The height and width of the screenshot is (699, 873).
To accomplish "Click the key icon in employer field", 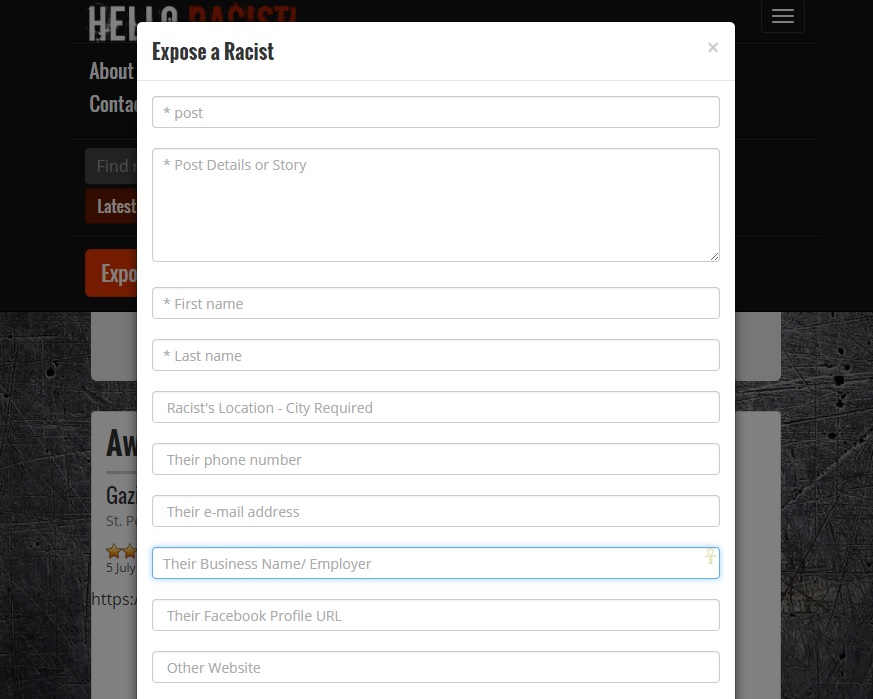I will [711, 557].
